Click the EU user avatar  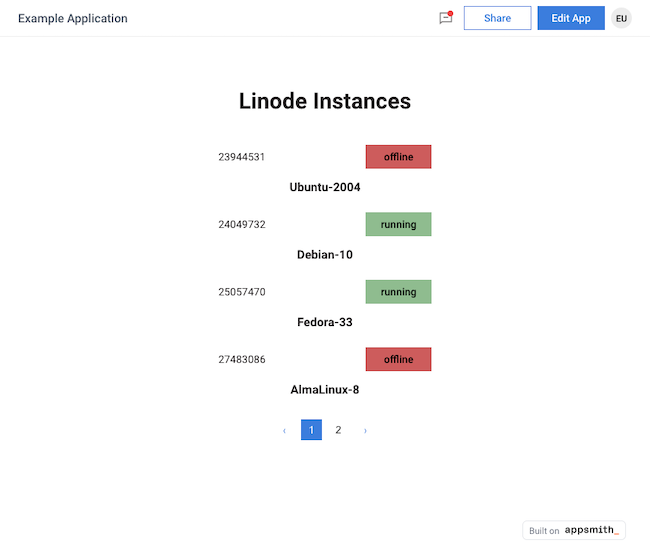(621, 18)
